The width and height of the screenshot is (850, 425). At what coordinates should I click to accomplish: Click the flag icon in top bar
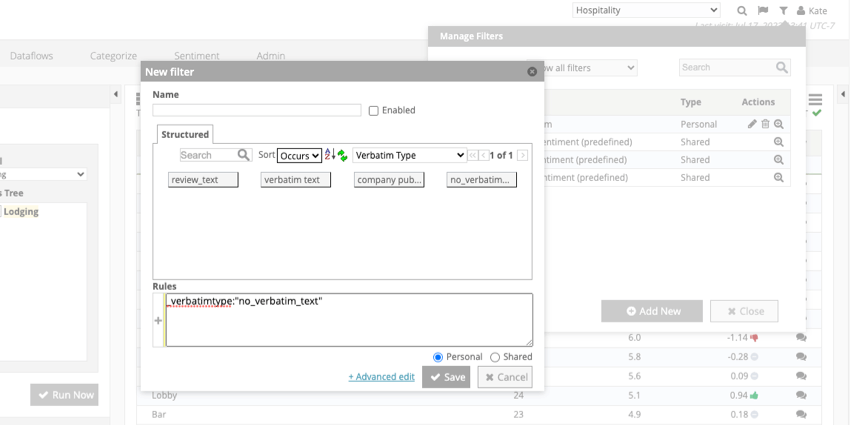(x=763, y=10)
